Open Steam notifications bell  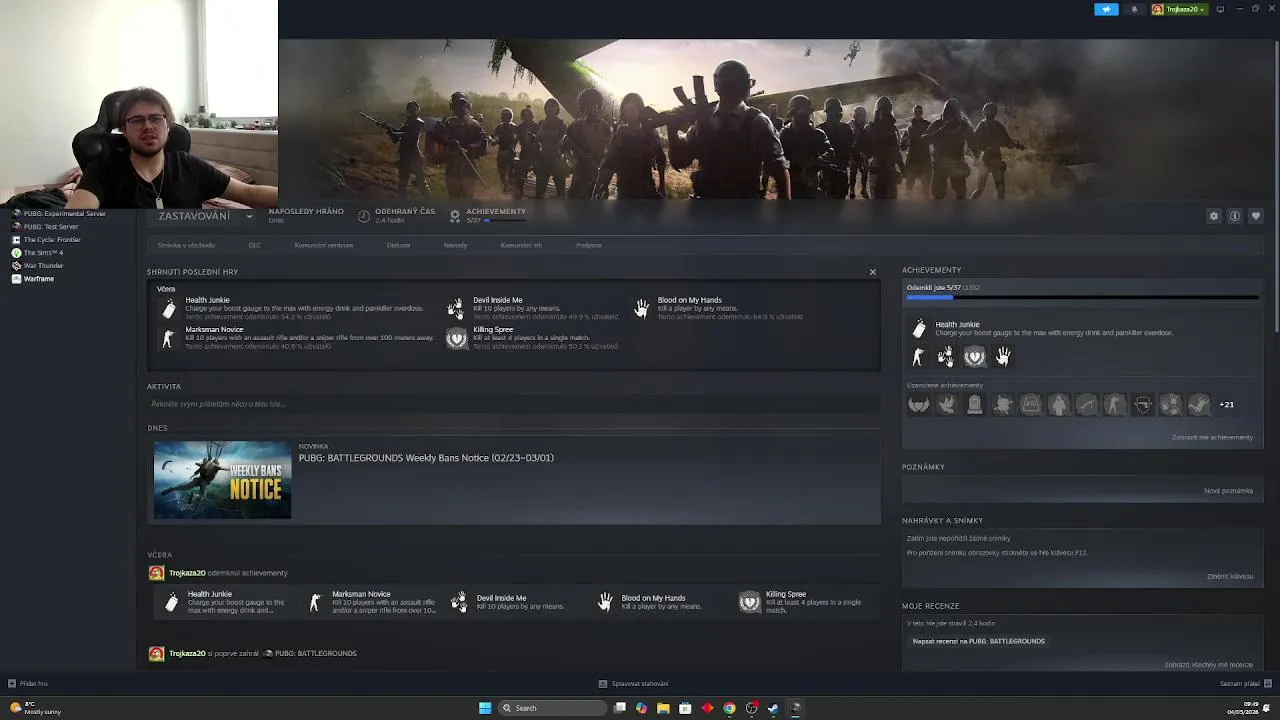[x=1134, y=9]
